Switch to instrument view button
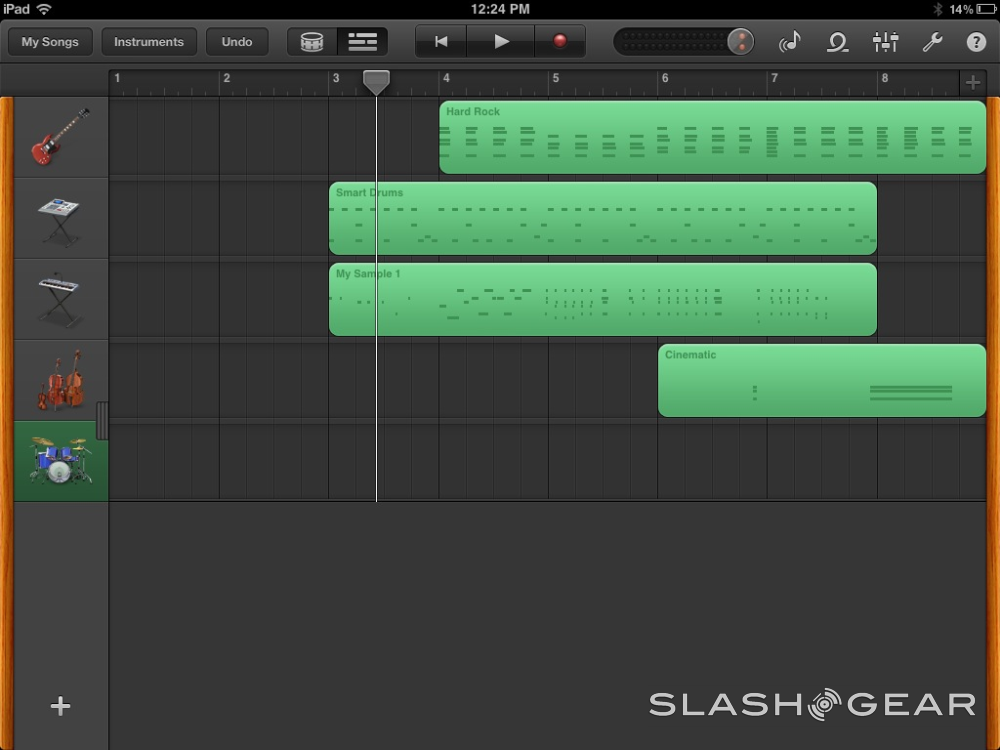1000x750 pixels. [312, 42]
